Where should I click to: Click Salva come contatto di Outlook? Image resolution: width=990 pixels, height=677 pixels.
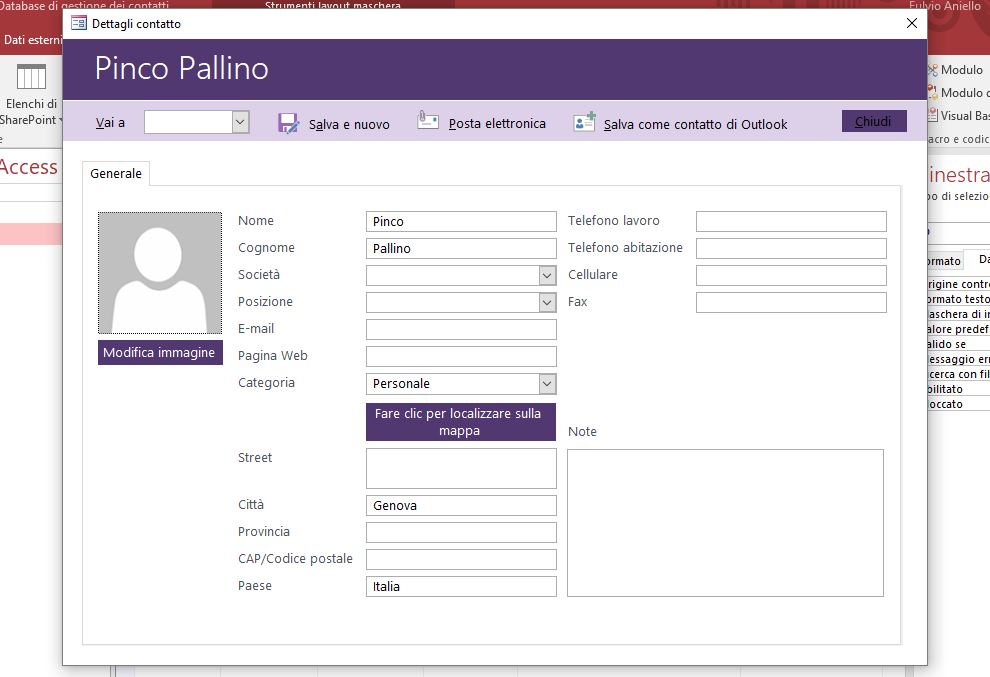pos(680,123)
